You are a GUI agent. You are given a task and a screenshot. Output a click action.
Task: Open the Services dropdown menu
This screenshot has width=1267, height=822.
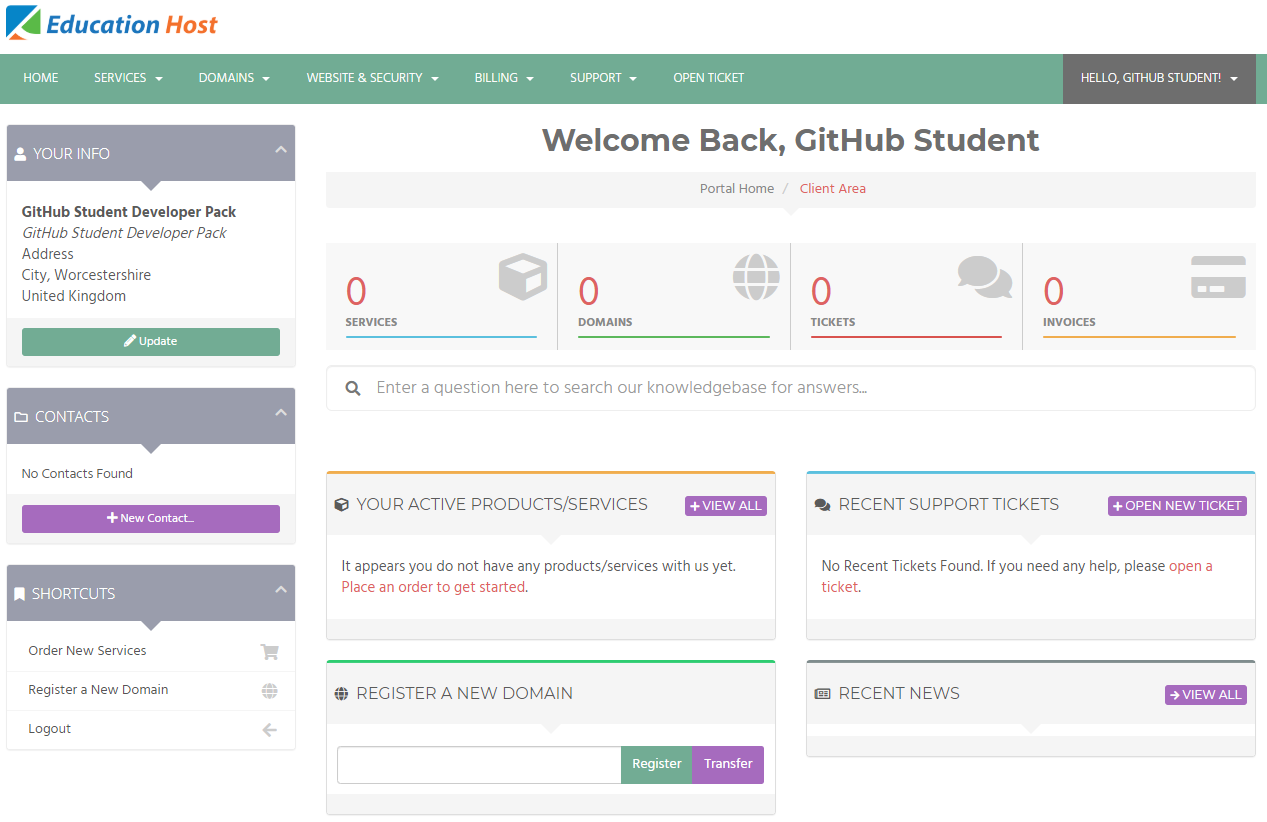tap(128, 78)
